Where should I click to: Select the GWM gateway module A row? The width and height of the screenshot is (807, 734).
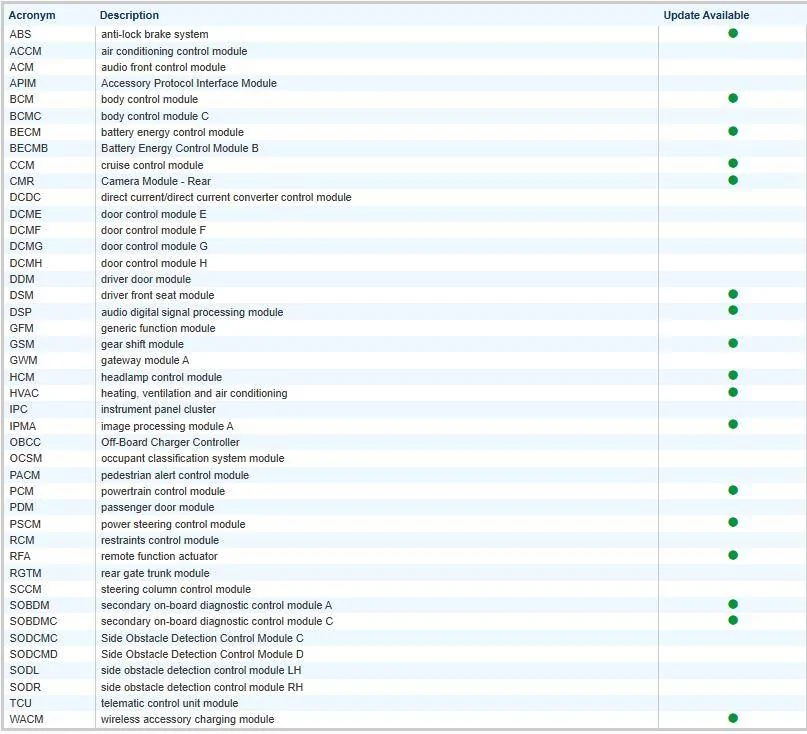tap(404, 360)
